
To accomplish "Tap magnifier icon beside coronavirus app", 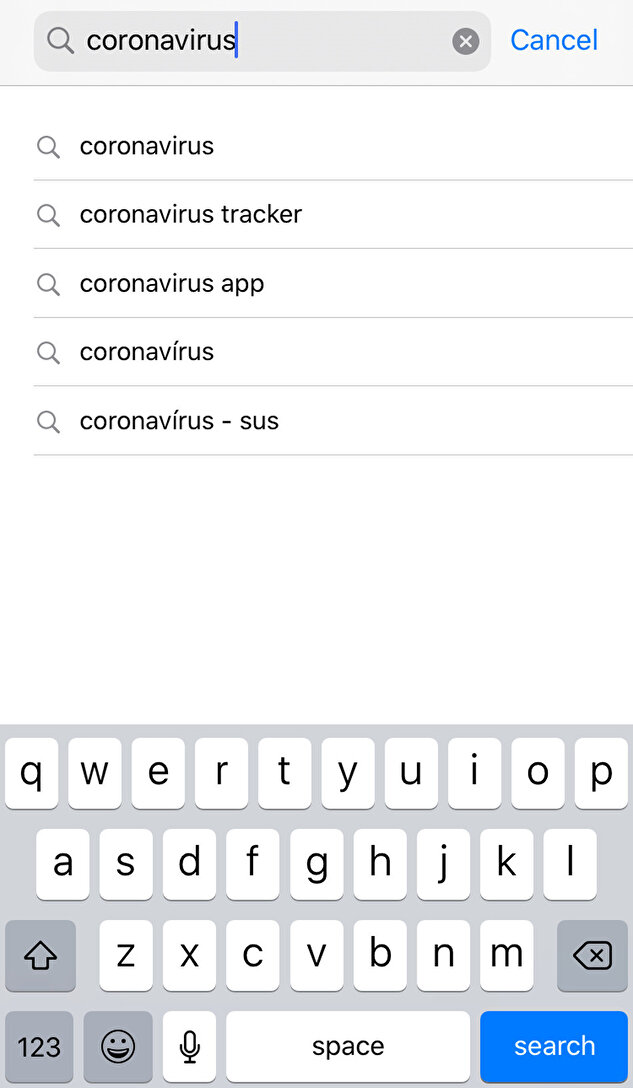I will (48, 284).
